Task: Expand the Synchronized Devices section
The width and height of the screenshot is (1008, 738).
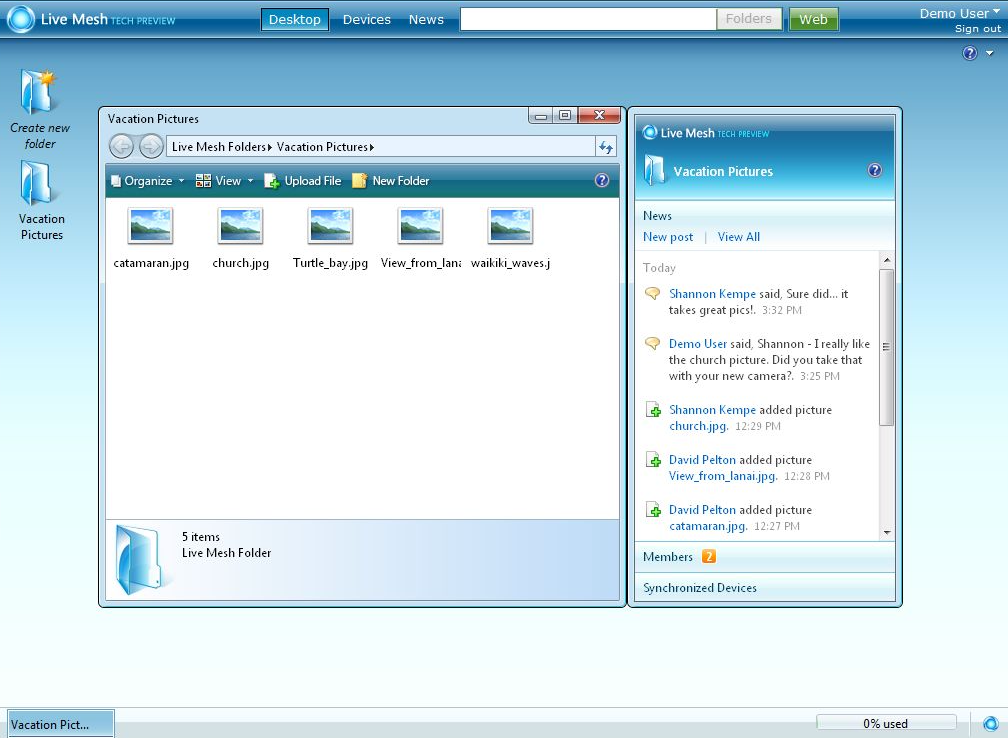Action: pos(765,588)
